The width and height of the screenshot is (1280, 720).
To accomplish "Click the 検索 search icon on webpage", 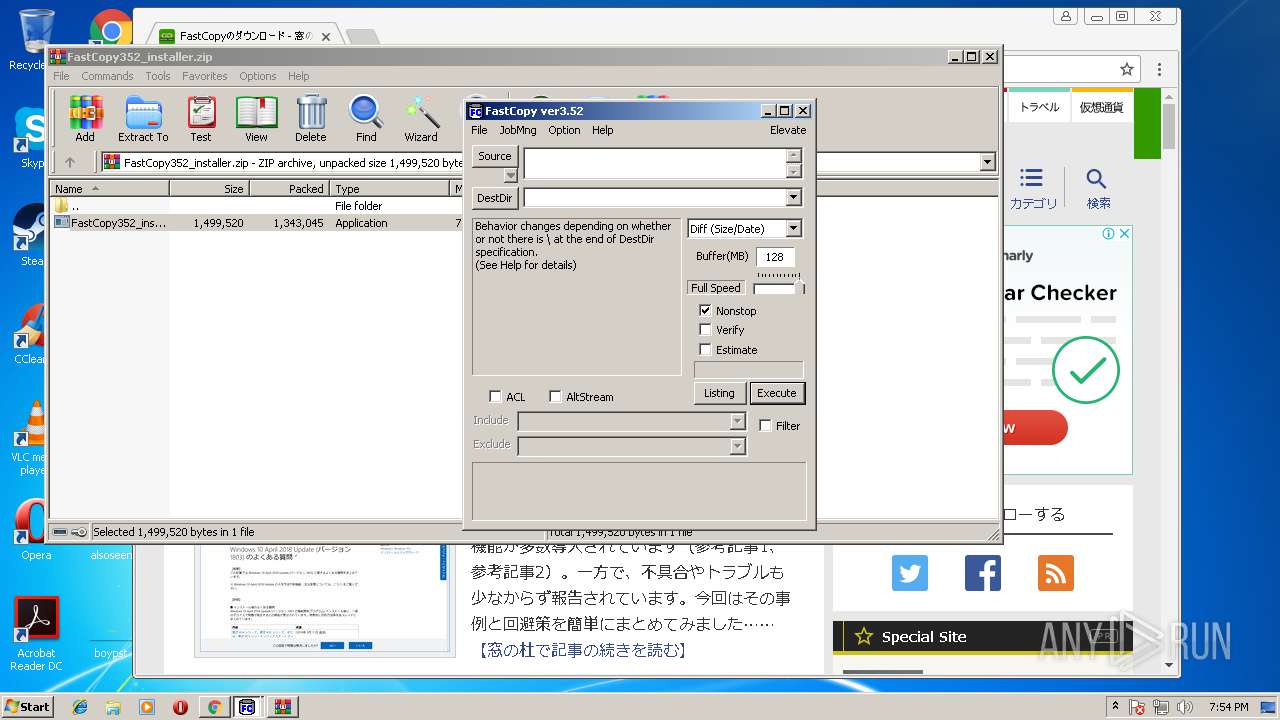I will tap(1097, 188).
